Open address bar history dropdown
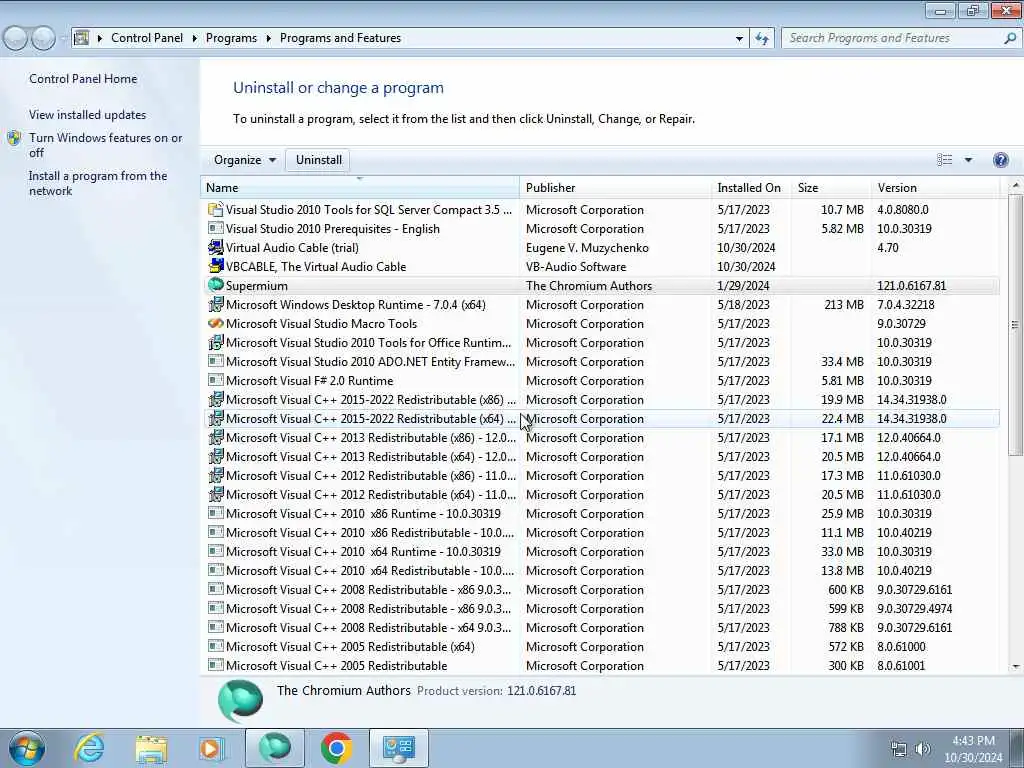The height and width of the screenshot is (768, 1024). click(739, 39)
